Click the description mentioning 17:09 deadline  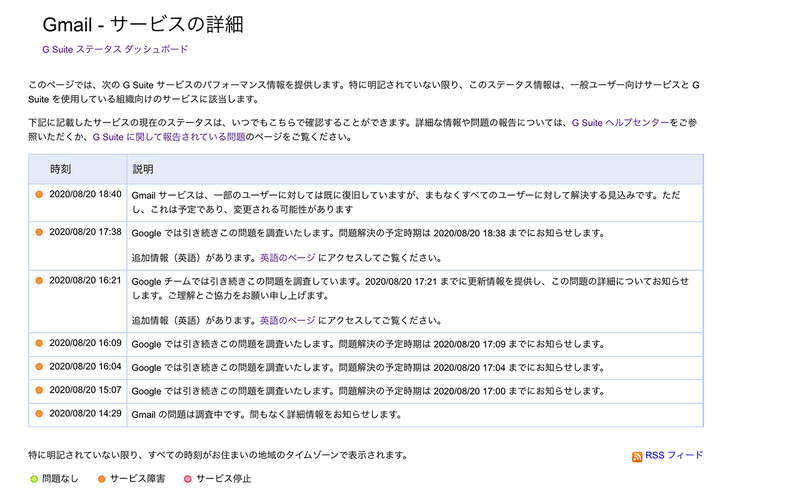pyautogui.click(x=368, y=344)
